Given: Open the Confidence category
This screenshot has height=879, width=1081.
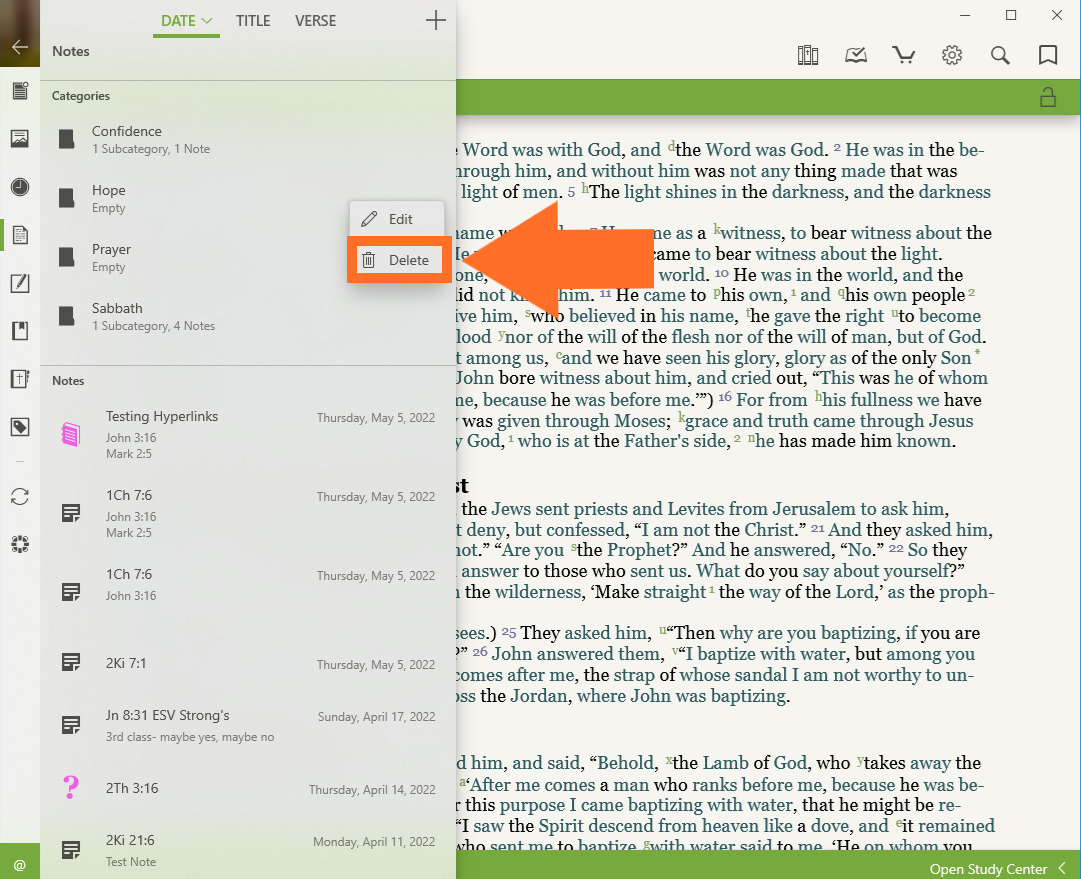Looking at the screenshot, I should tap(127, 139).
